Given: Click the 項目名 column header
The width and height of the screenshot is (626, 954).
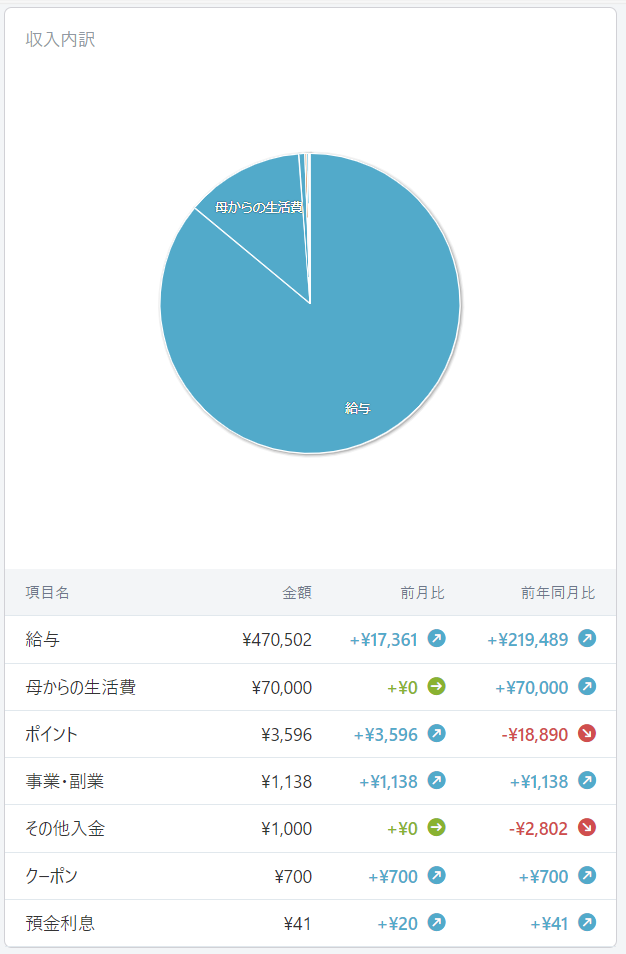Looking at the screenshot, I should pos(47,593).
